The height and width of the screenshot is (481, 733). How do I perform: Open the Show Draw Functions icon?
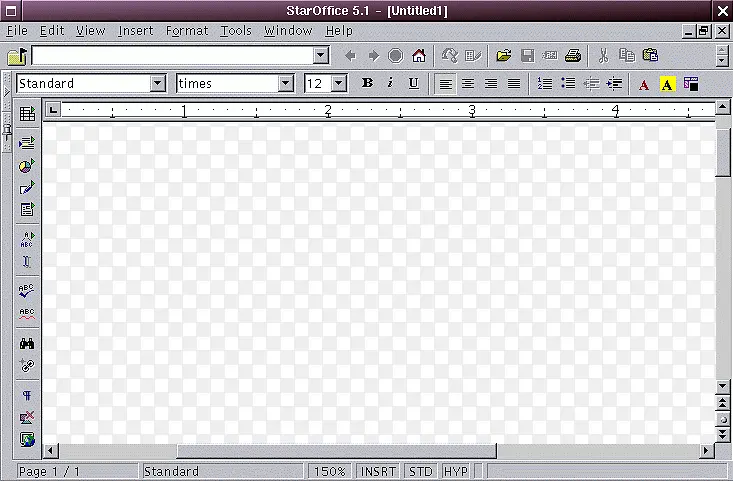click(27, 187)
